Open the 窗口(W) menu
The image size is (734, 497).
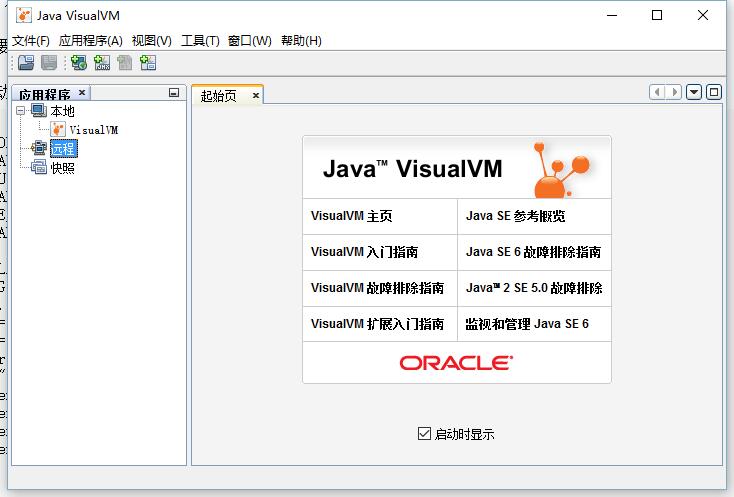tap(250, 41)
